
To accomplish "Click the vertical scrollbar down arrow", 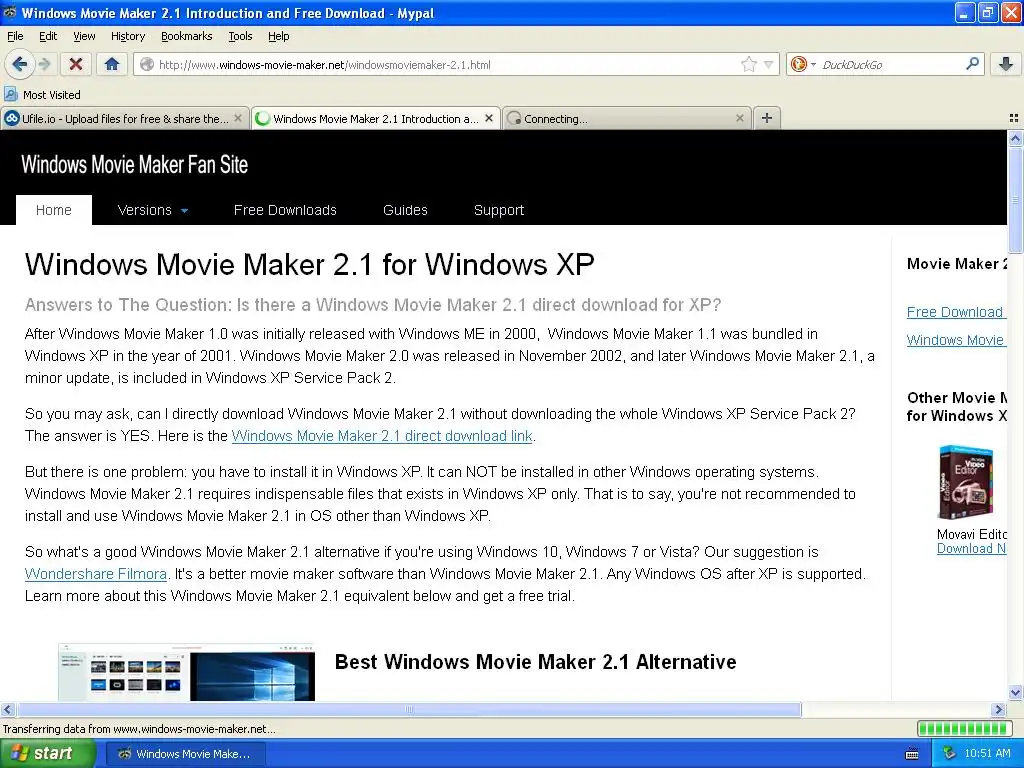I will (x=1015, y=692).
